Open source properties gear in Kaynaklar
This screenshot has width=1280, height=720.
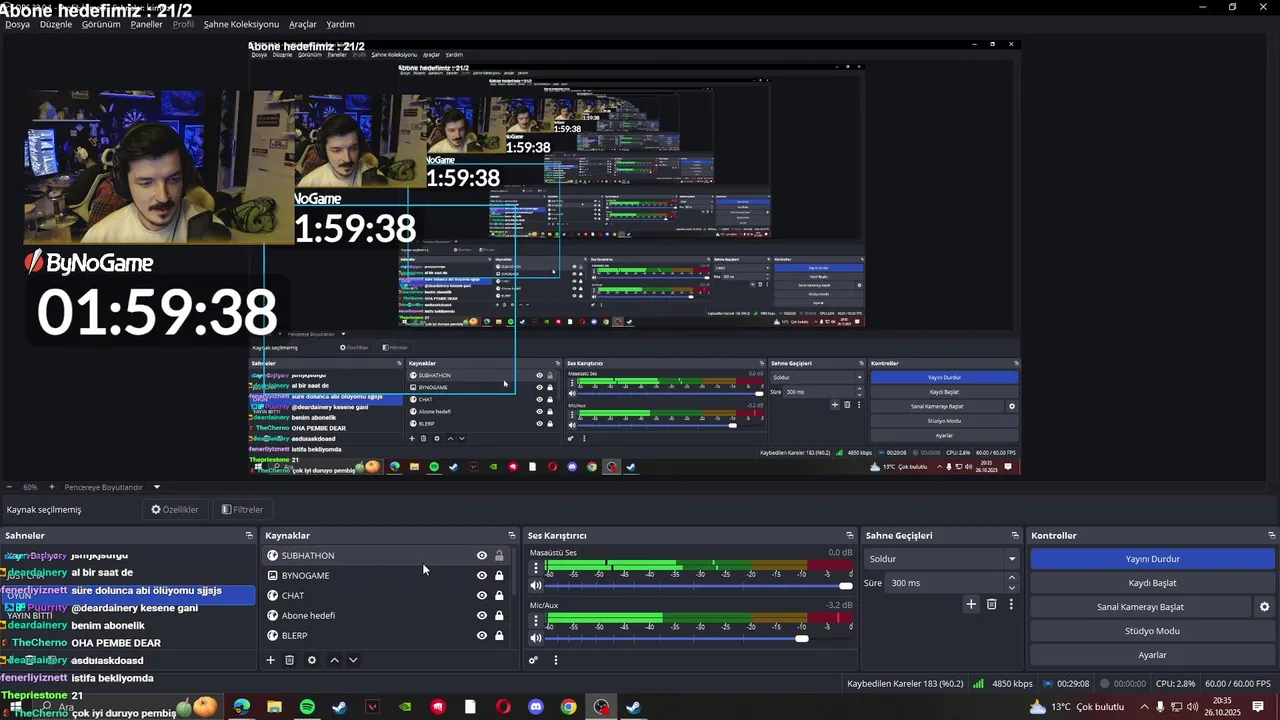(x=312, y=660)
